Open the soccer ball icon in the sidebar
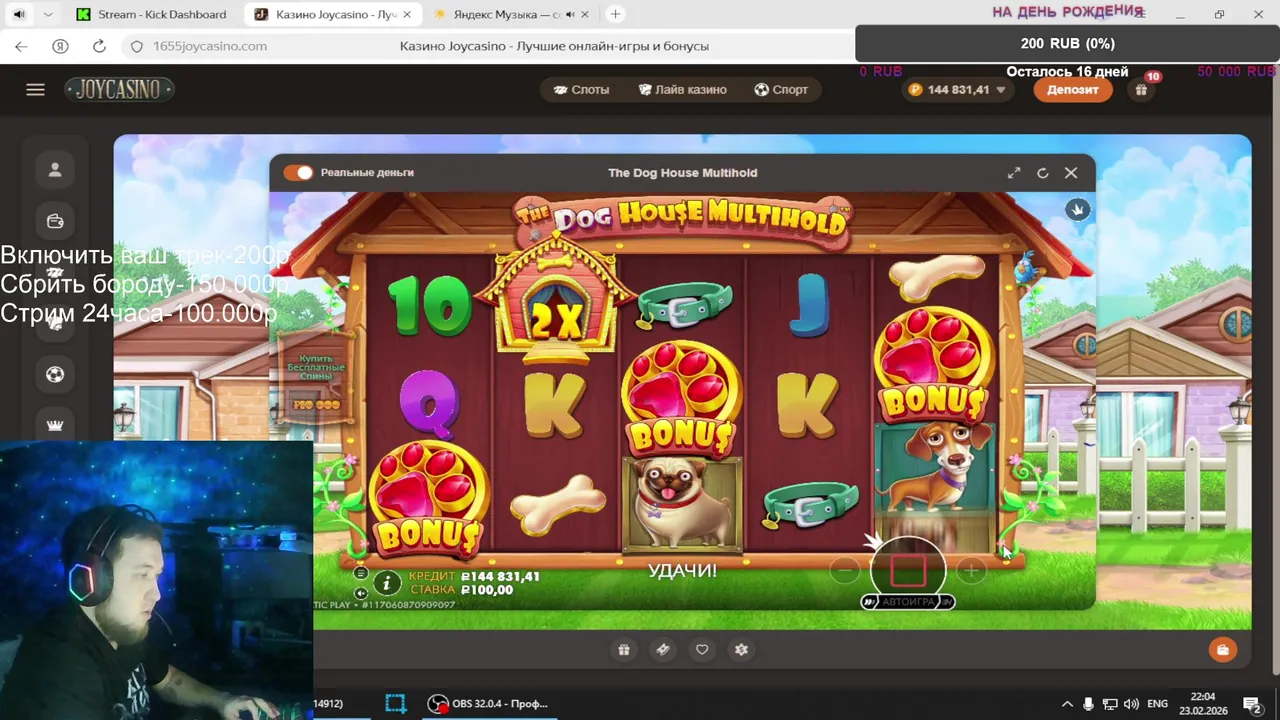 tap(55, 374)
